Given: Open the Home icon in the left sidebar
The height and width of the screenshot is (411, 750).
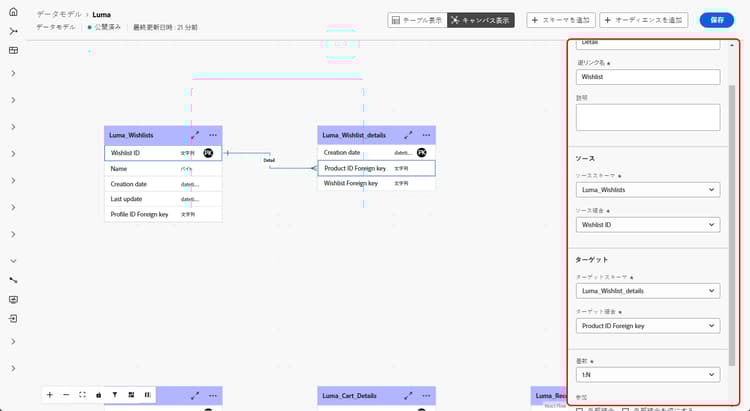Looking at the screenshot, I should 13,12.
